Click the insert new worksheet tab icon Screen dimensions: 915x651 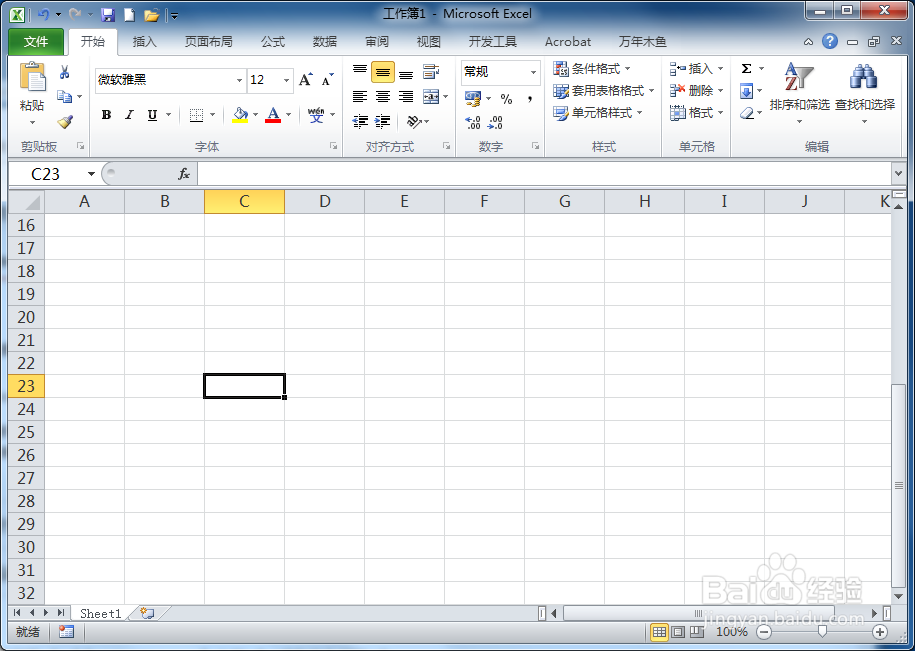click(x=148, y=613)
